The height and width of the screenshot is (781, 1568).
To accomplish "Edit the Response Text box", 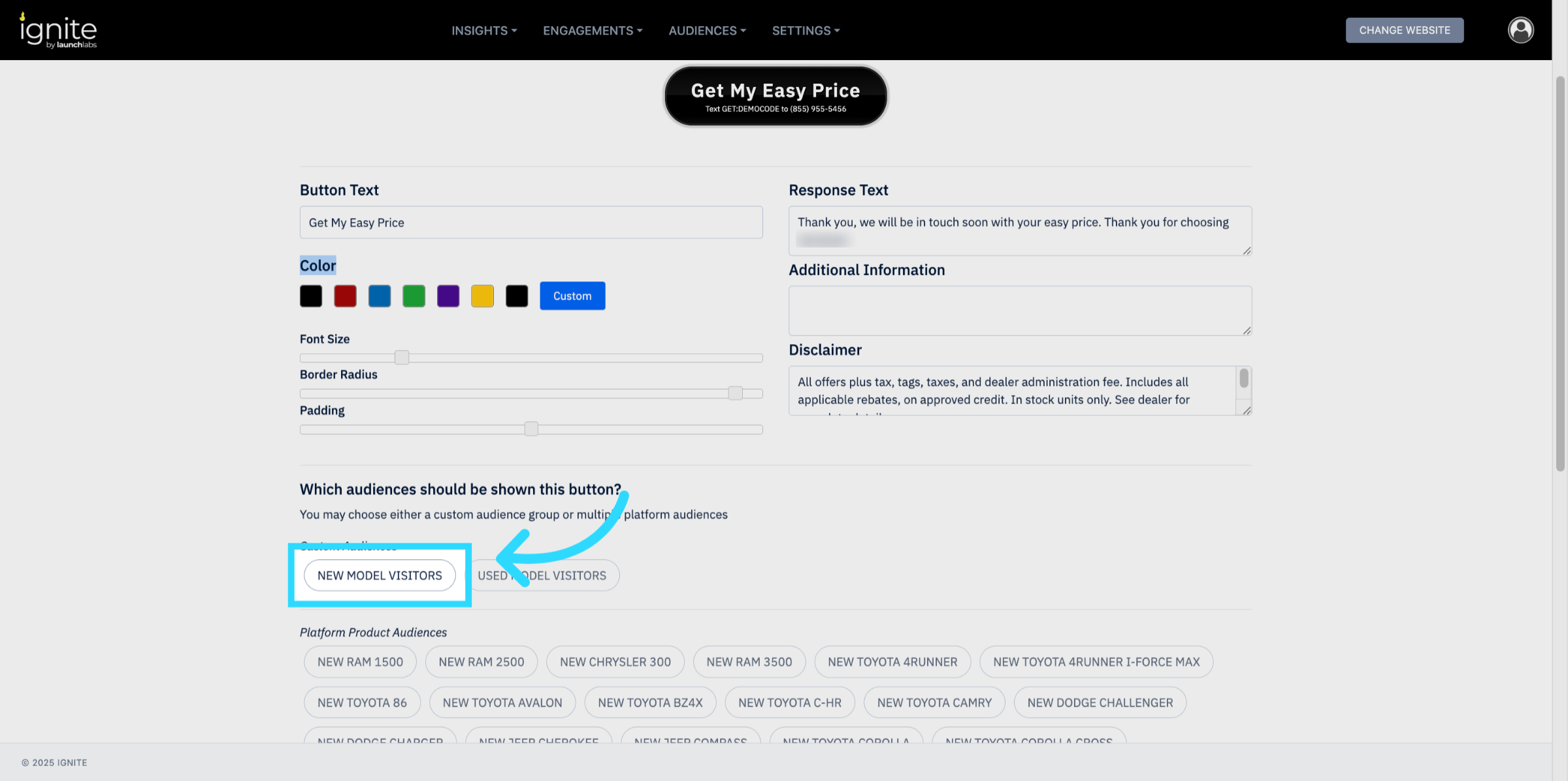I will [1020, 231].
